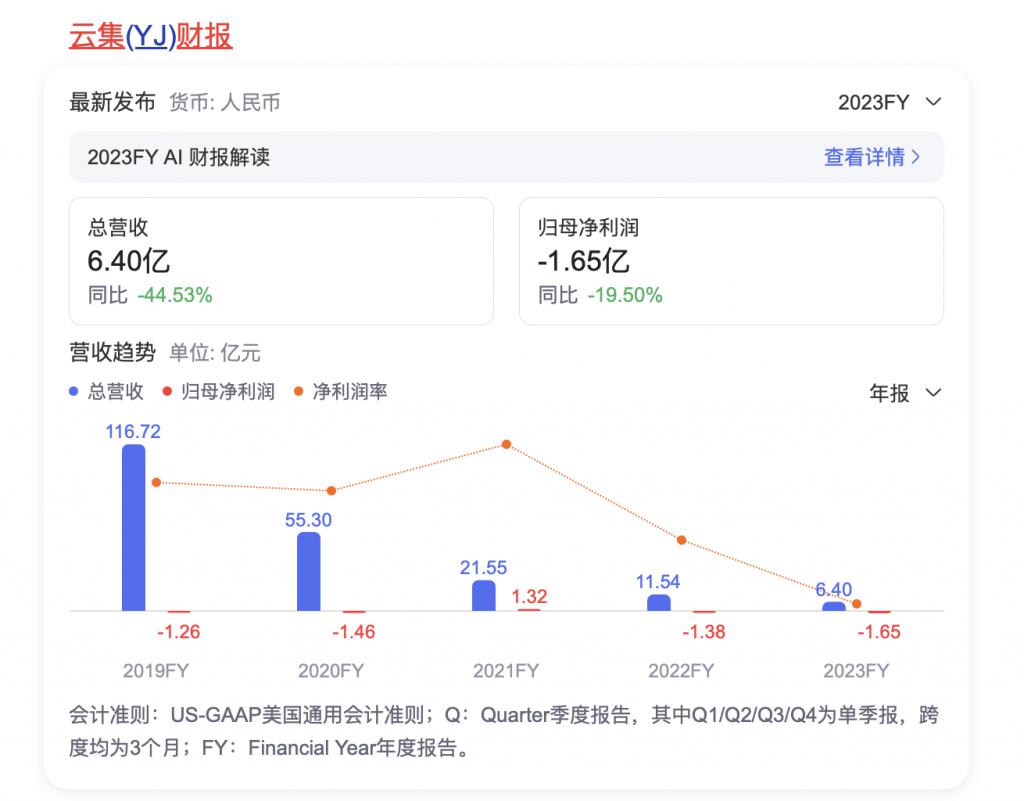Toggle the 净利润率 legend series
This screenshot has height=801, width=1024.
pyautogui.click(x=340, y=392)
